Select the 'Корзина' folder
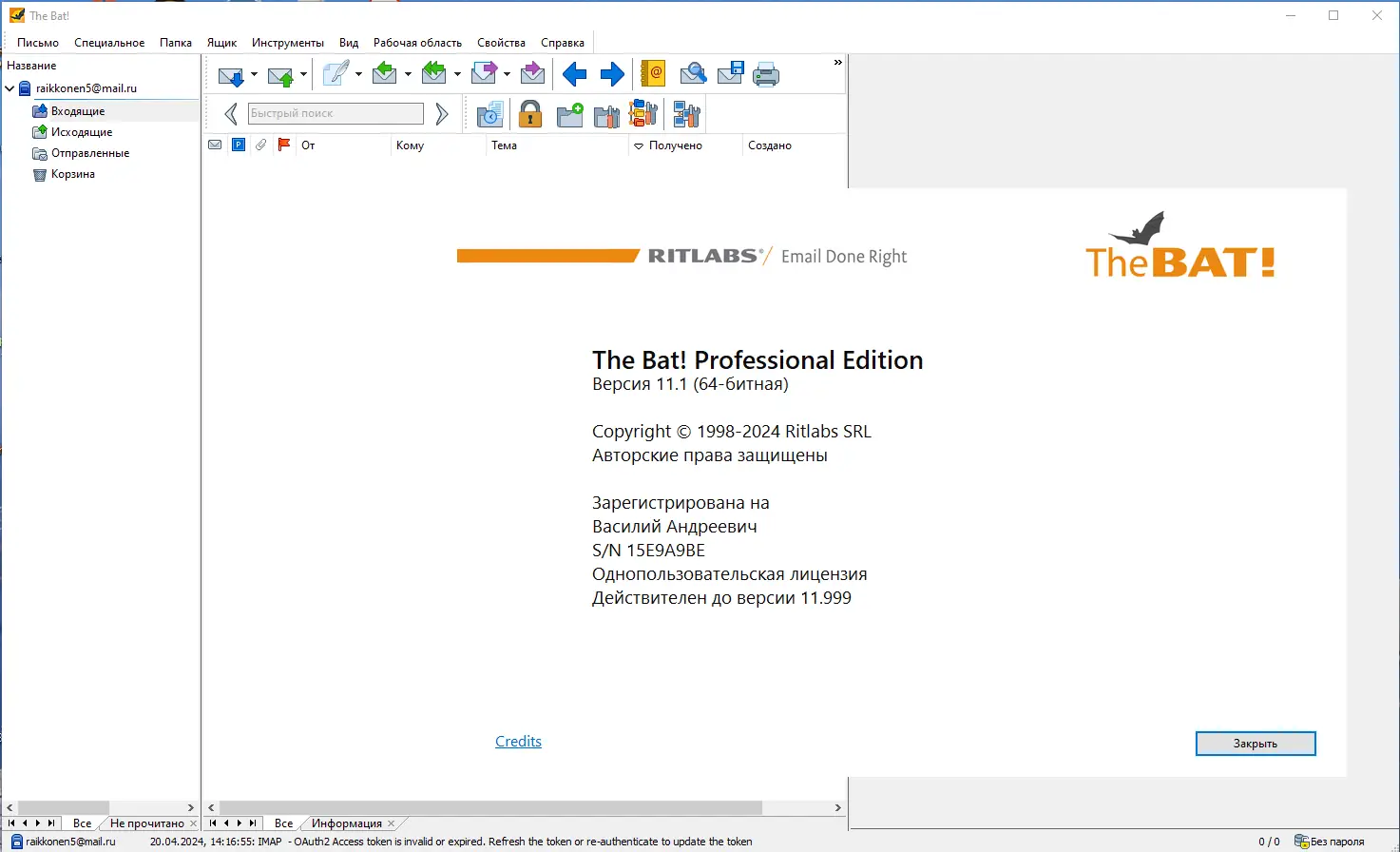This screenshot has width=1400, height=852. click(x=73, y=174)
